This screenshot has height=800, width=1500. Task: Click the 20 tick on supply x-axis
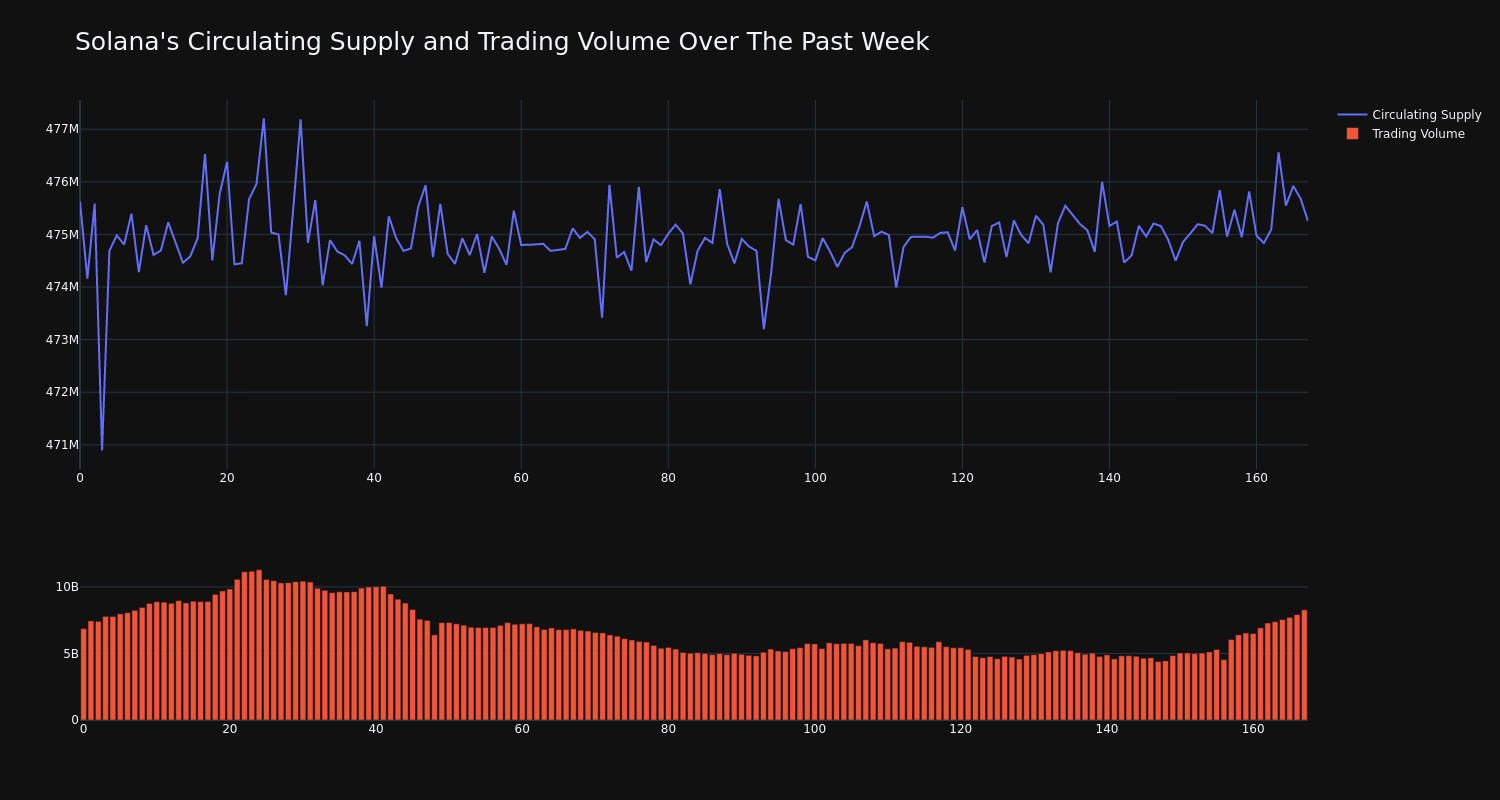point(227,478)
